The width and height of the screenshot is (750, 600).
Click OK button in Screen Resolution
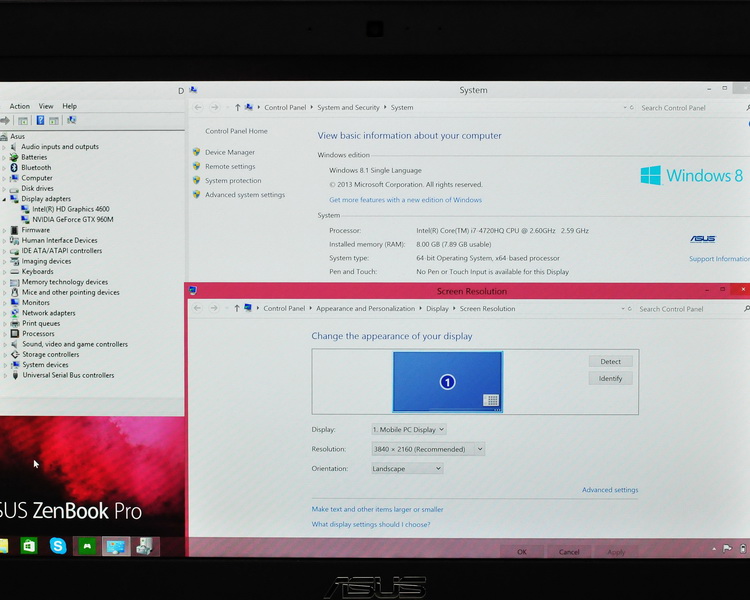point(522,552)
